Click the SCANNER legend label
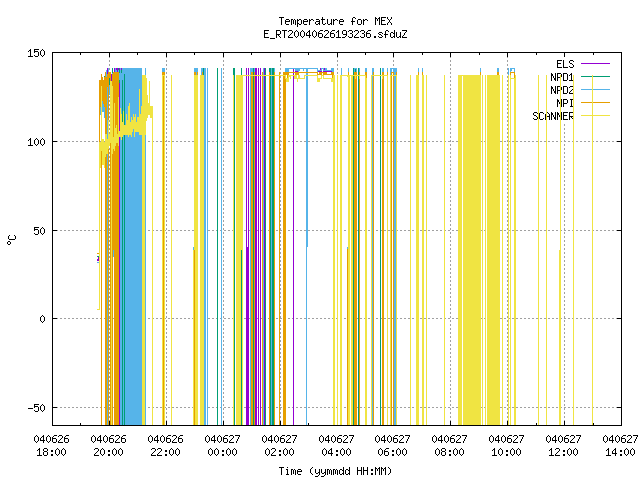Viewport: 640px width, 480px height. click(553, 116)
